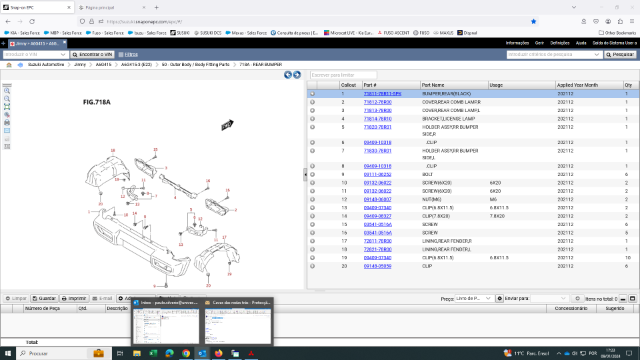Select radio button for callout 9 BOLT row

click(x=312, y=174)
